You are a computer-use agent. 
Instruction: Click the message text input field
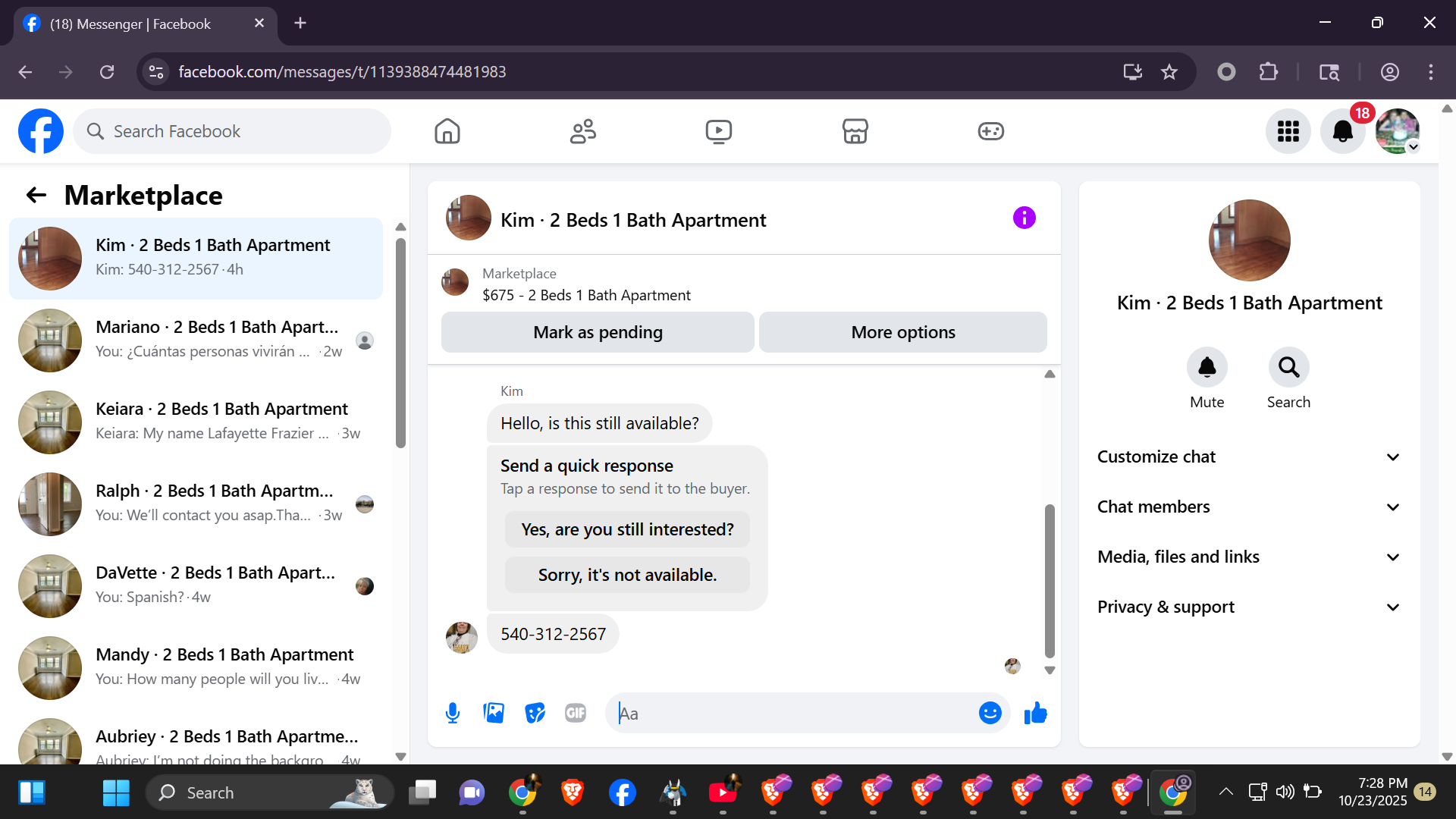pyautogui.click(x=792, y=713)
